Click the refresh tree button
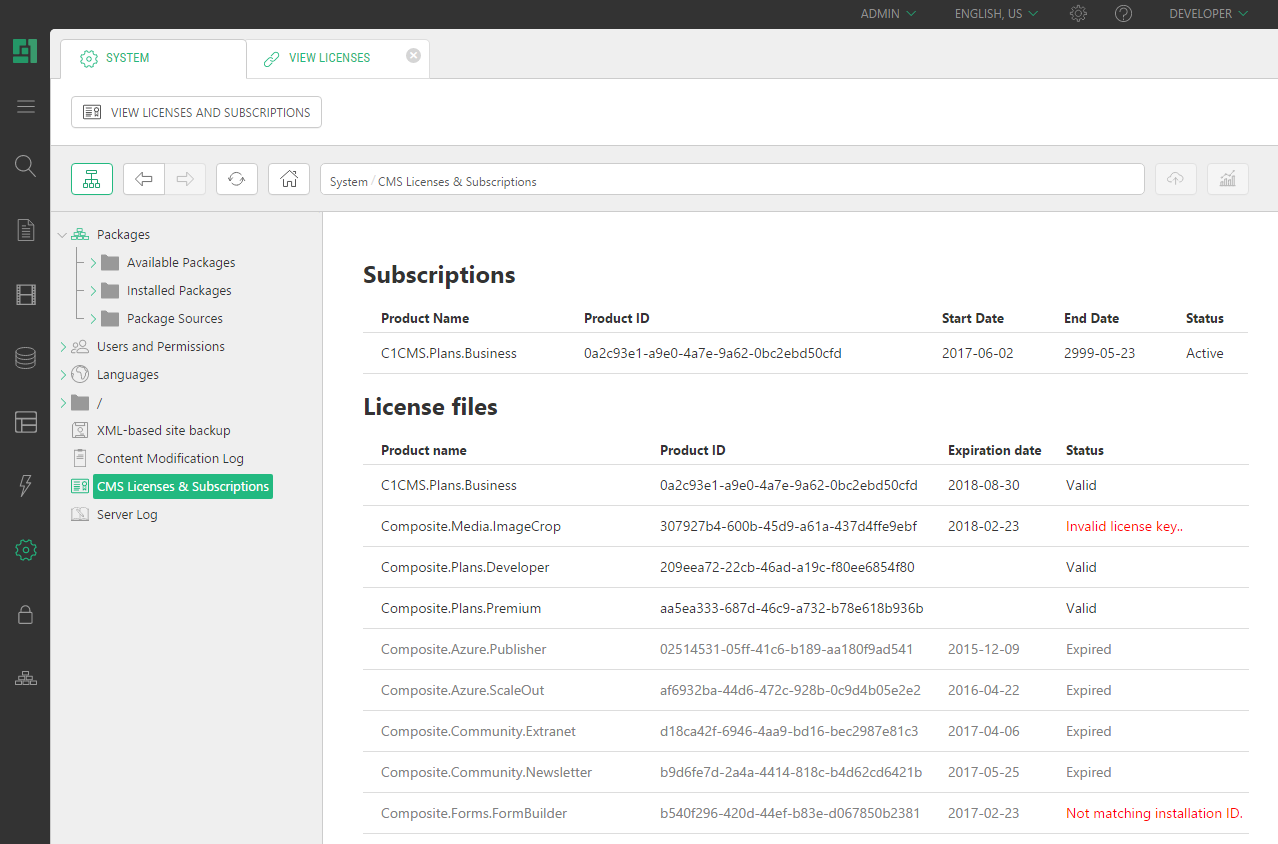Screen dimensions: 1278x844 click(236, 179)
